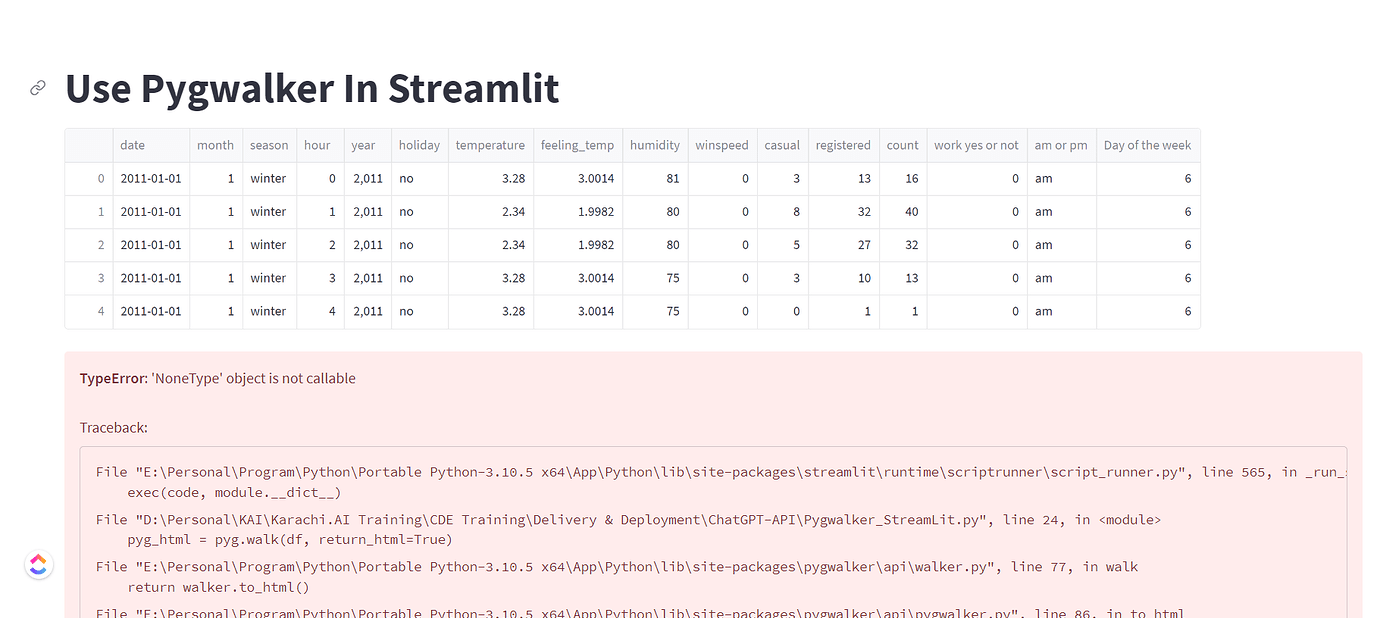
Task: Select the "registered" column header
Action: 843,145
